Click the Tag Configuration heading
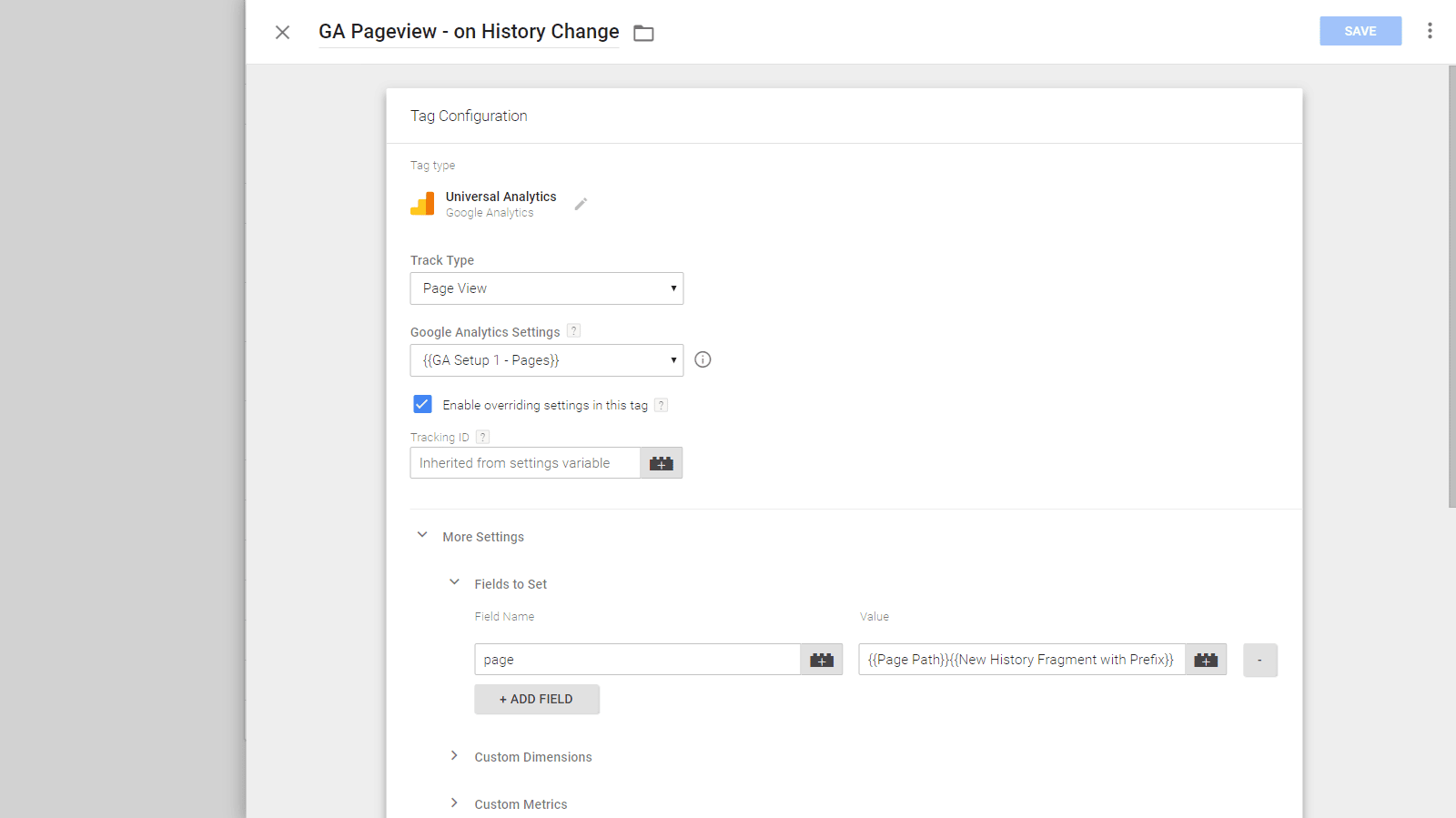Image resolution: width=1456 pixels, height=818 pixels. pos(469,116)
